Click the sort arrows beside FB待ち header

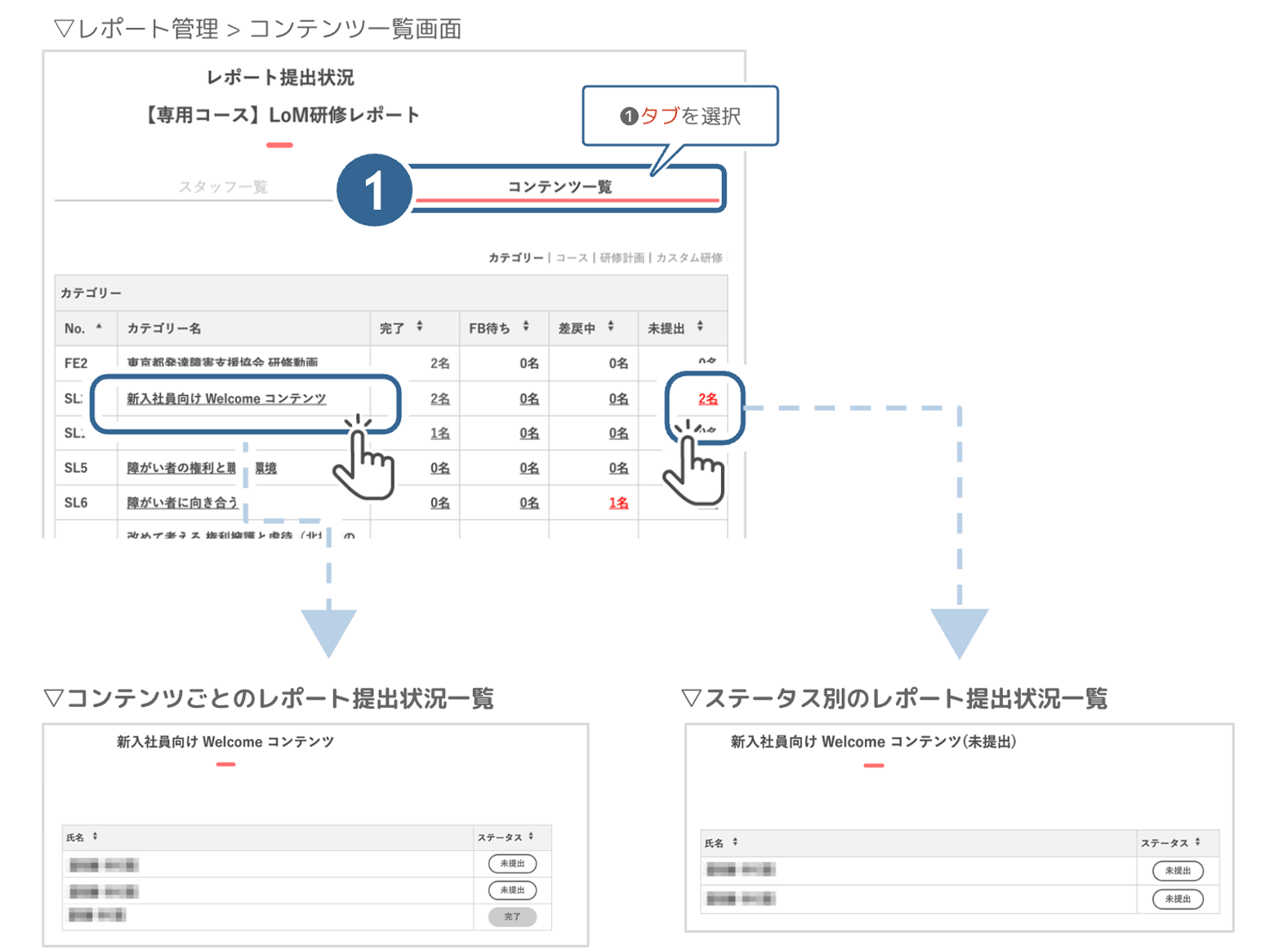(526, 327)
